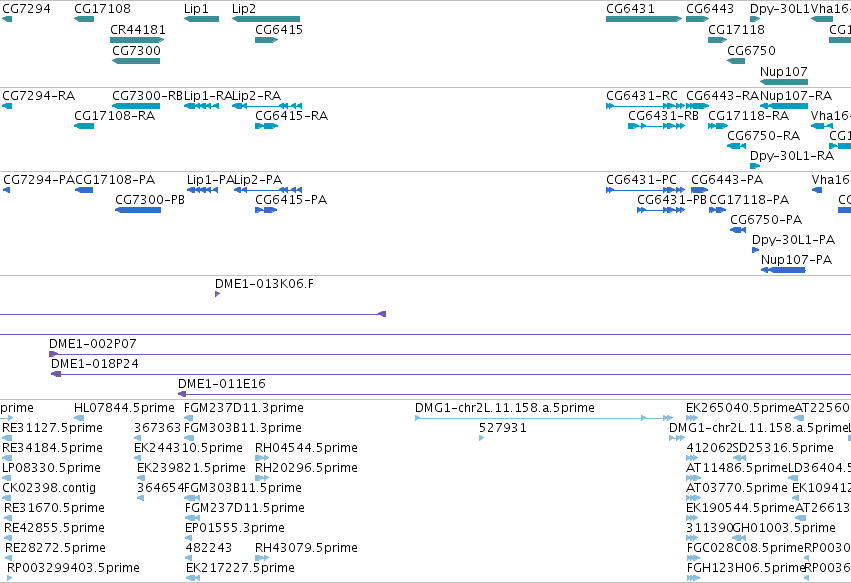Click the CG6443-PA protein label
The width and height of the screenshot is (851, 583).
click(727, 180)
